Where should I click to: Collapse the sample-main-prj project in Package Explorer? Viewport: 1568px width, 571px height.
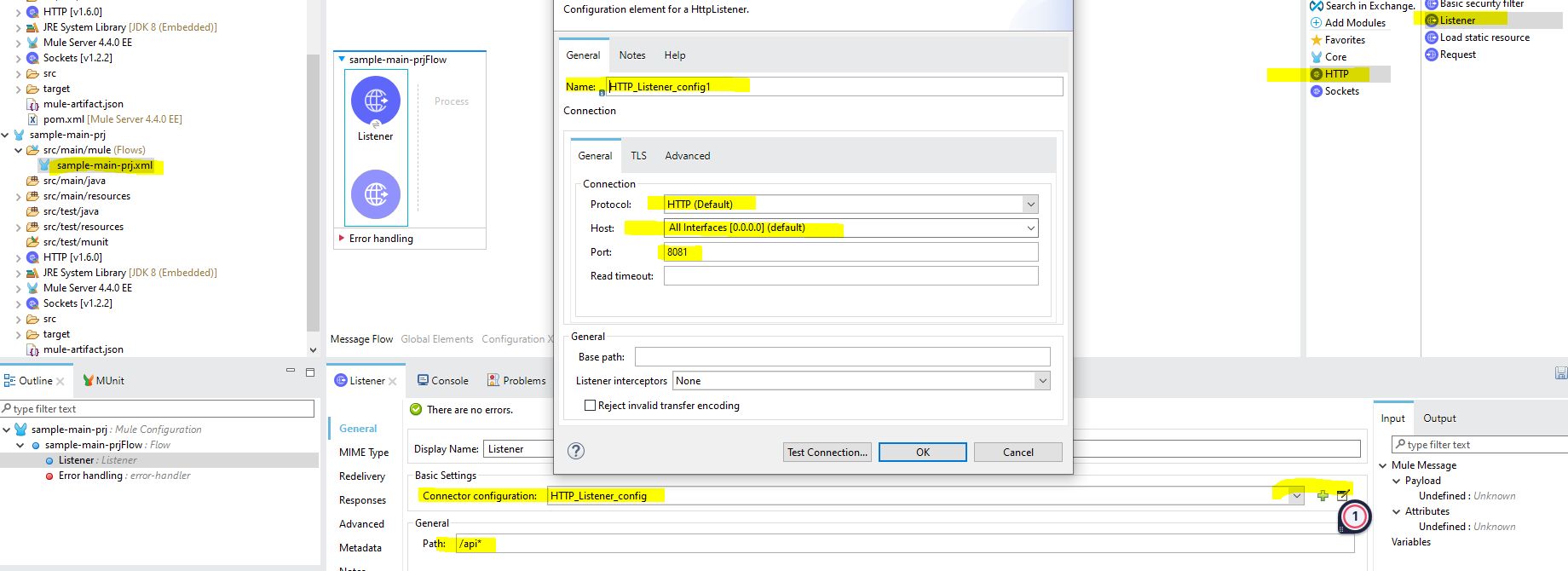[x=6, y=135]
